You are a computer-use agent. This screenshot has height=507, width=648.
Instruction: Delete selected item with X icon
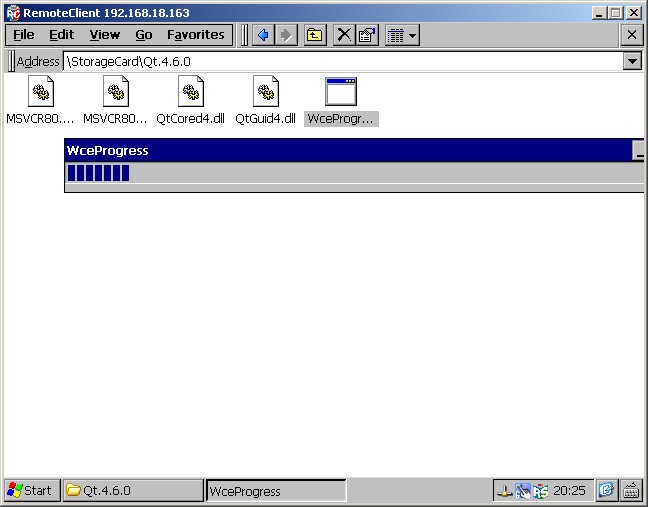tap(344, 35)
